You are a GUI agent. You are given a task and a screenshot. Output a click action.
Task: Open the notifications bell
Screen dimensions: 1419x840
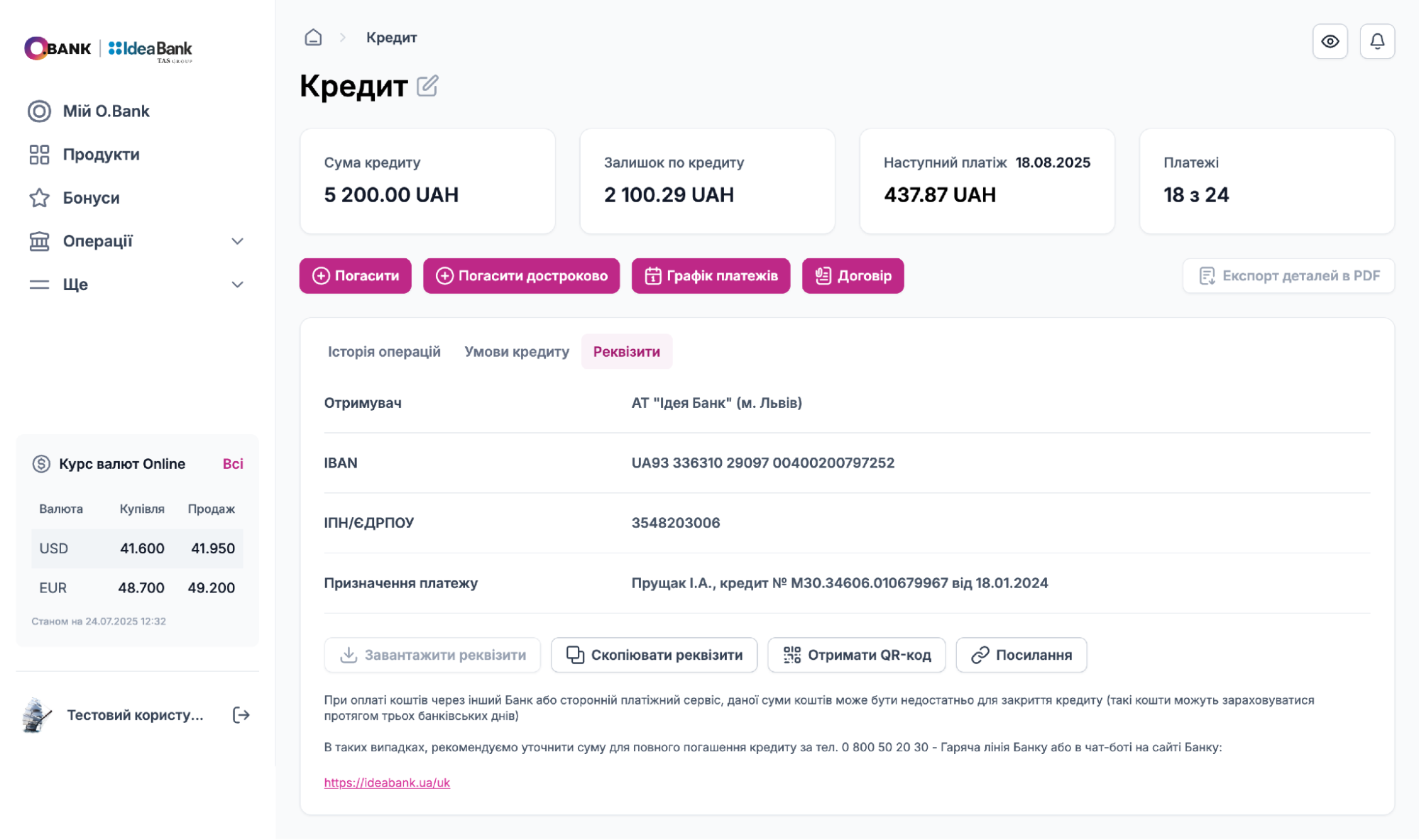tap(1376, 41)
